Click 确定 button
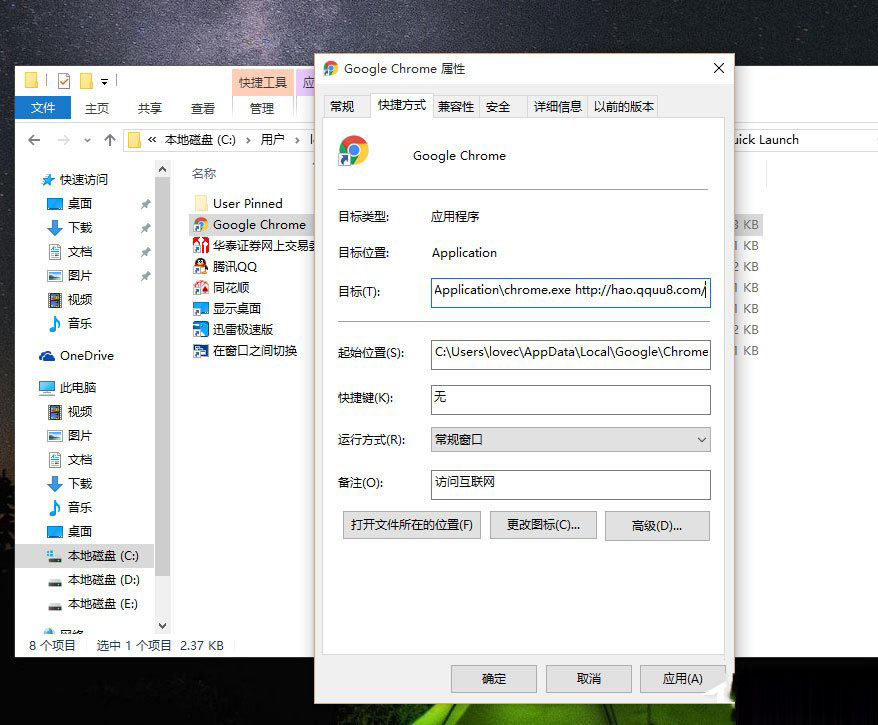Screen dimensions: 878x725 point(494,679)
